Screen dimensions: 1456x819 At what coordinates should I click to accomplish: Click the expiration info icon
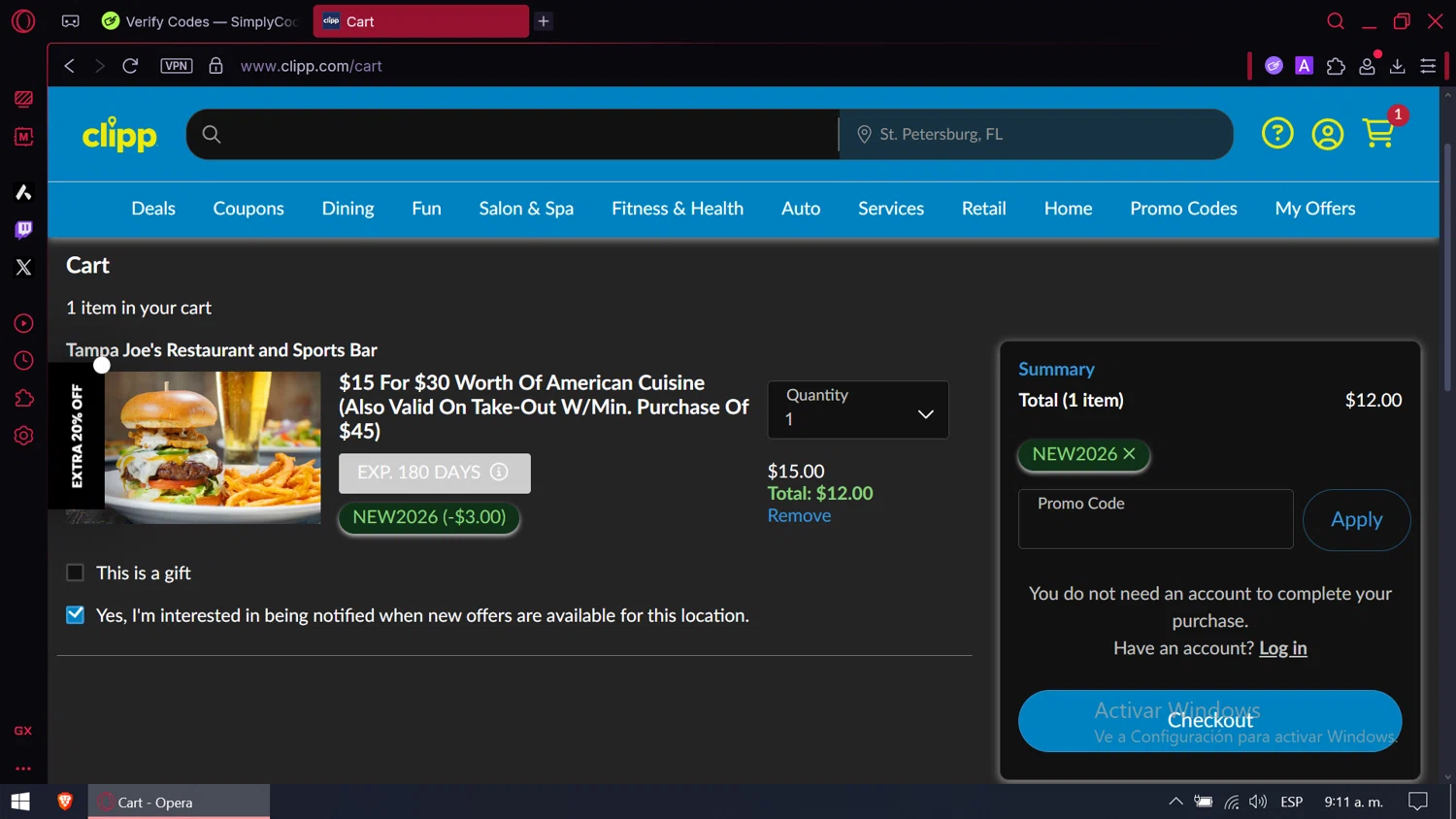(x=499, y=472)
